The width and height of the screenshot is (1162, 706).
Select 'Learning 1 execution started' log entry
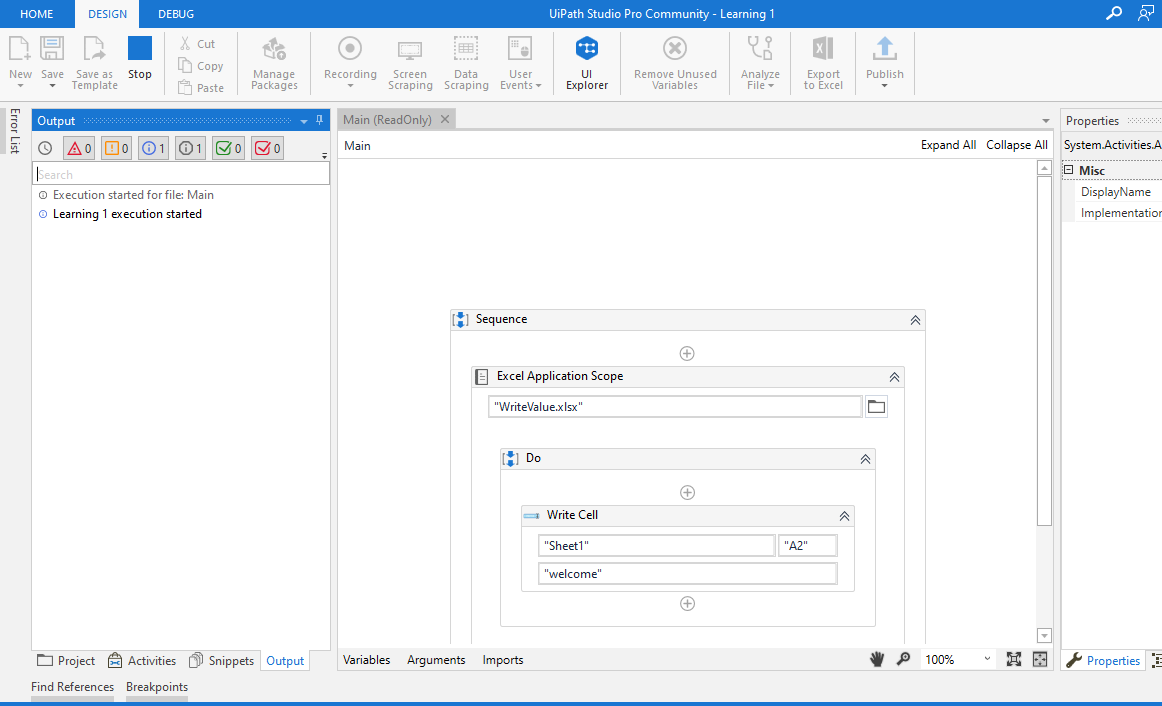(x=127, y=214)
